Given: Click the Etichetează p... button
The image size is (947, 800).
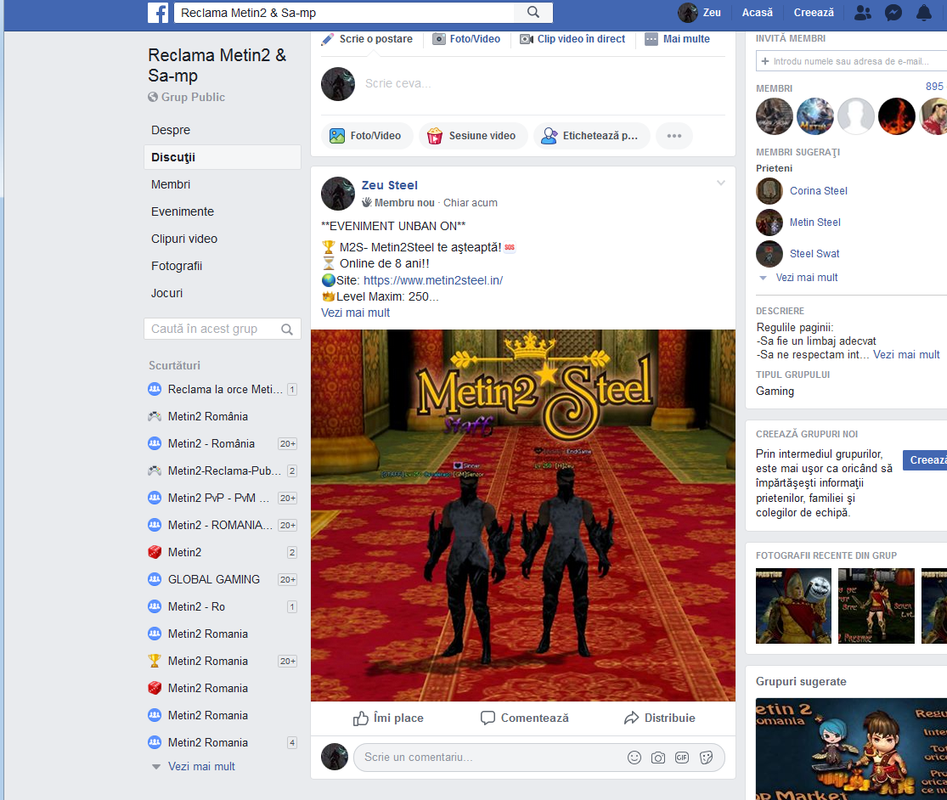Looking at the screenshot, I should pos(591,136).
